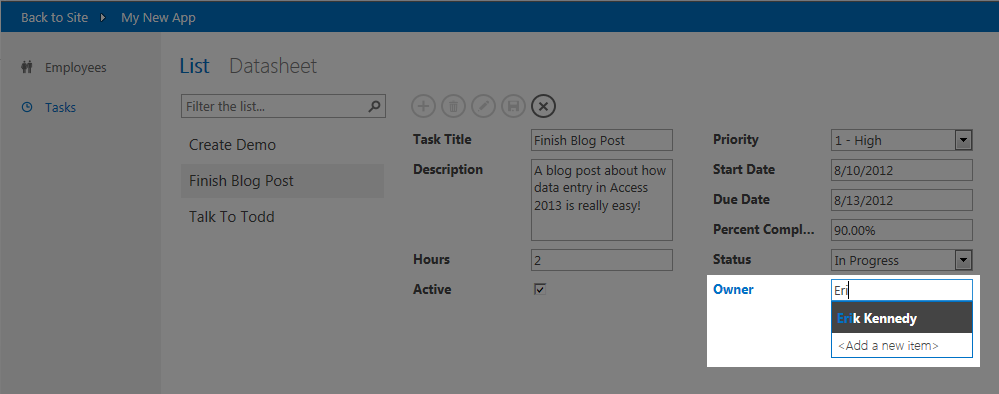
Task: Click the arrow icon after Back to Site
Action: [x=103, y=18]
